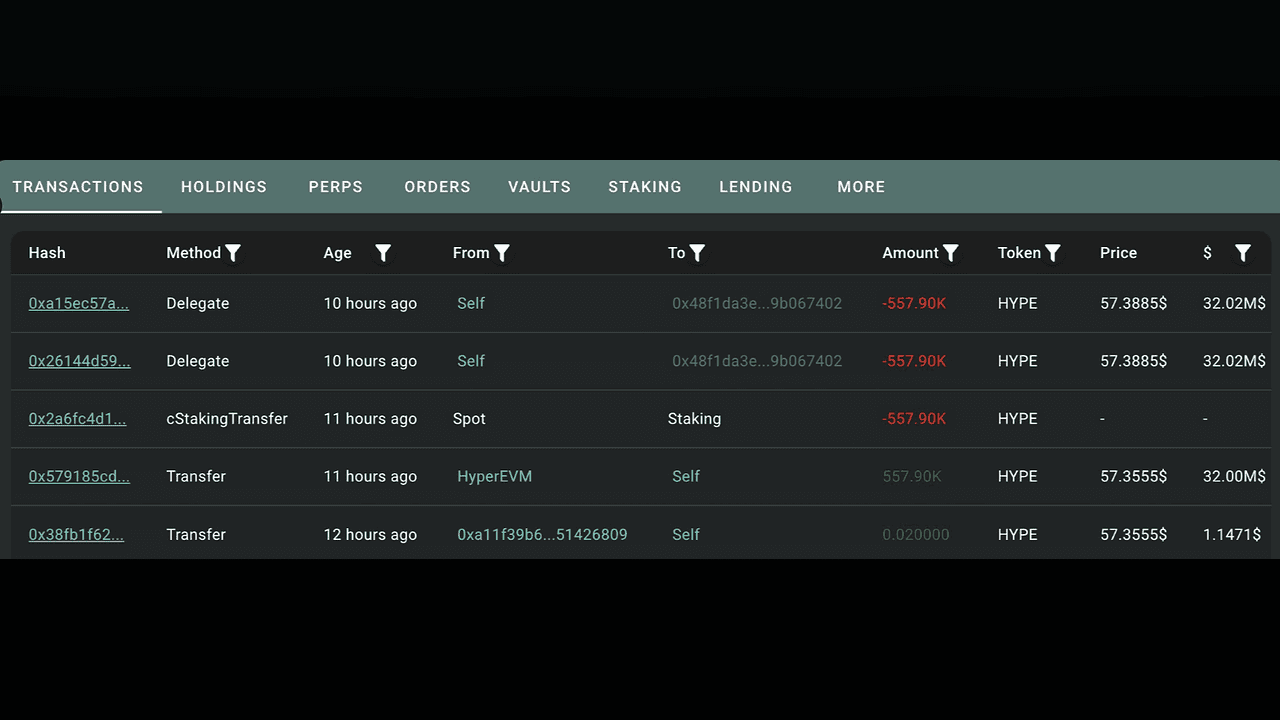Screen dimensions: 1280x720
Task: Click the 0.020000 amount cell
Action: (916, 534)
